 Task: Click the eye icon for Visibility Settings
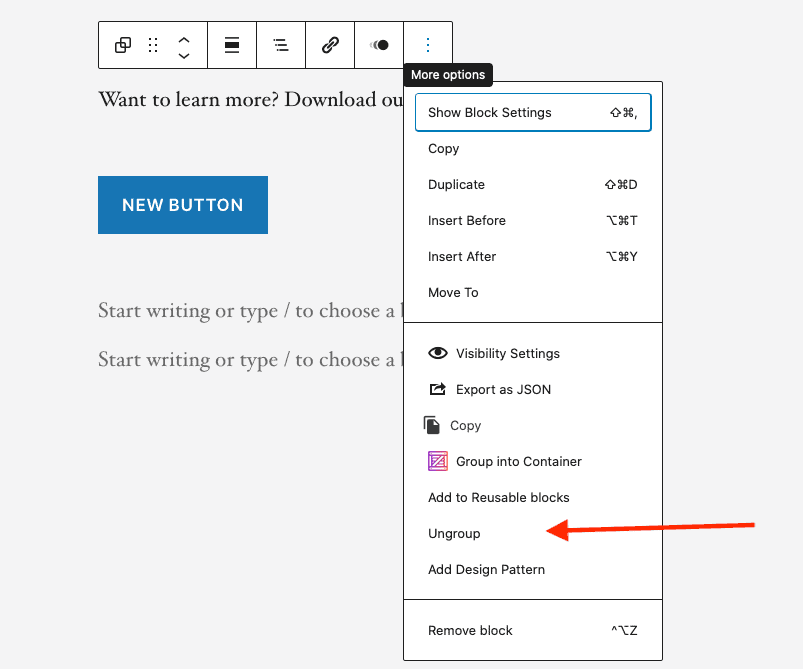pyautogui.click(x=437, y=353)
